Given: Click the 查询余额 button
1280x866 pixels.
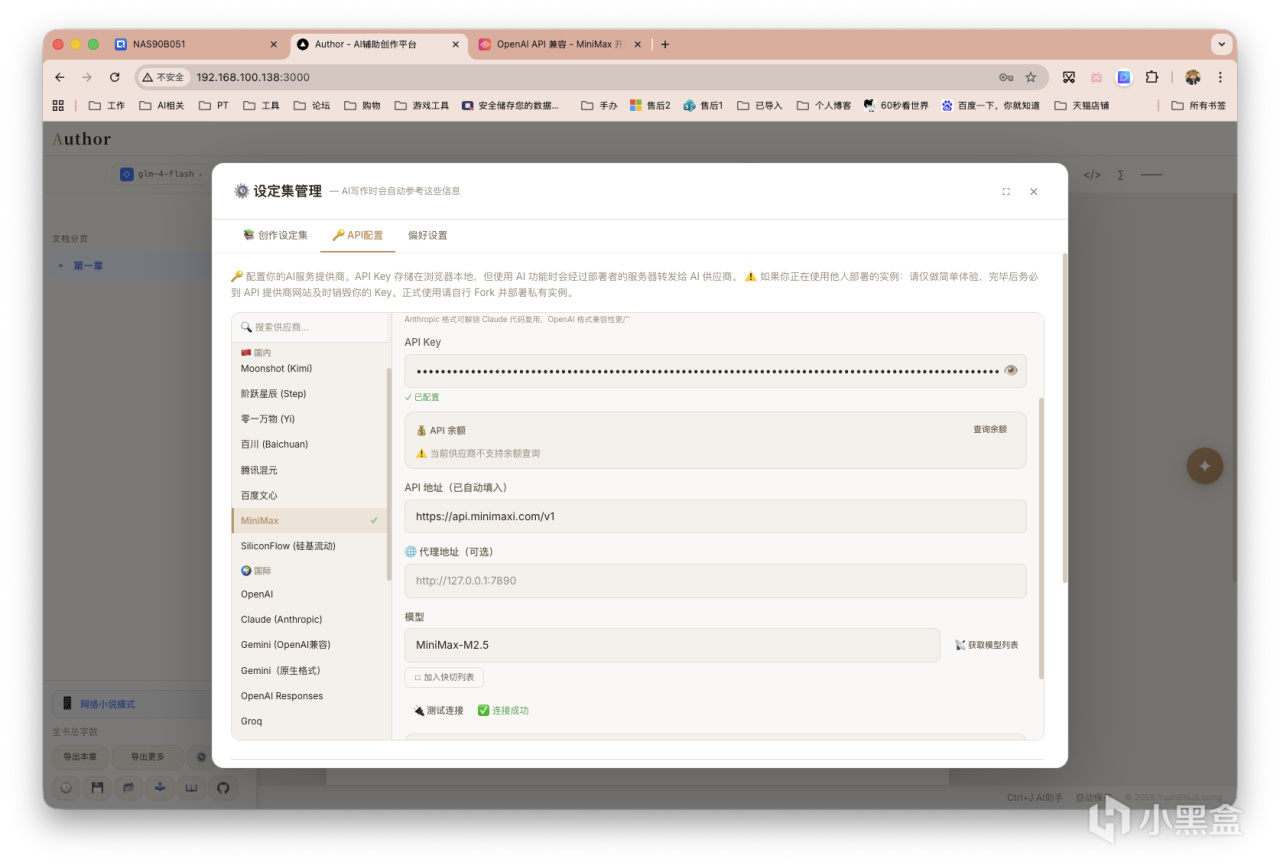Looking at the screenshot, I should click(990, 429).
